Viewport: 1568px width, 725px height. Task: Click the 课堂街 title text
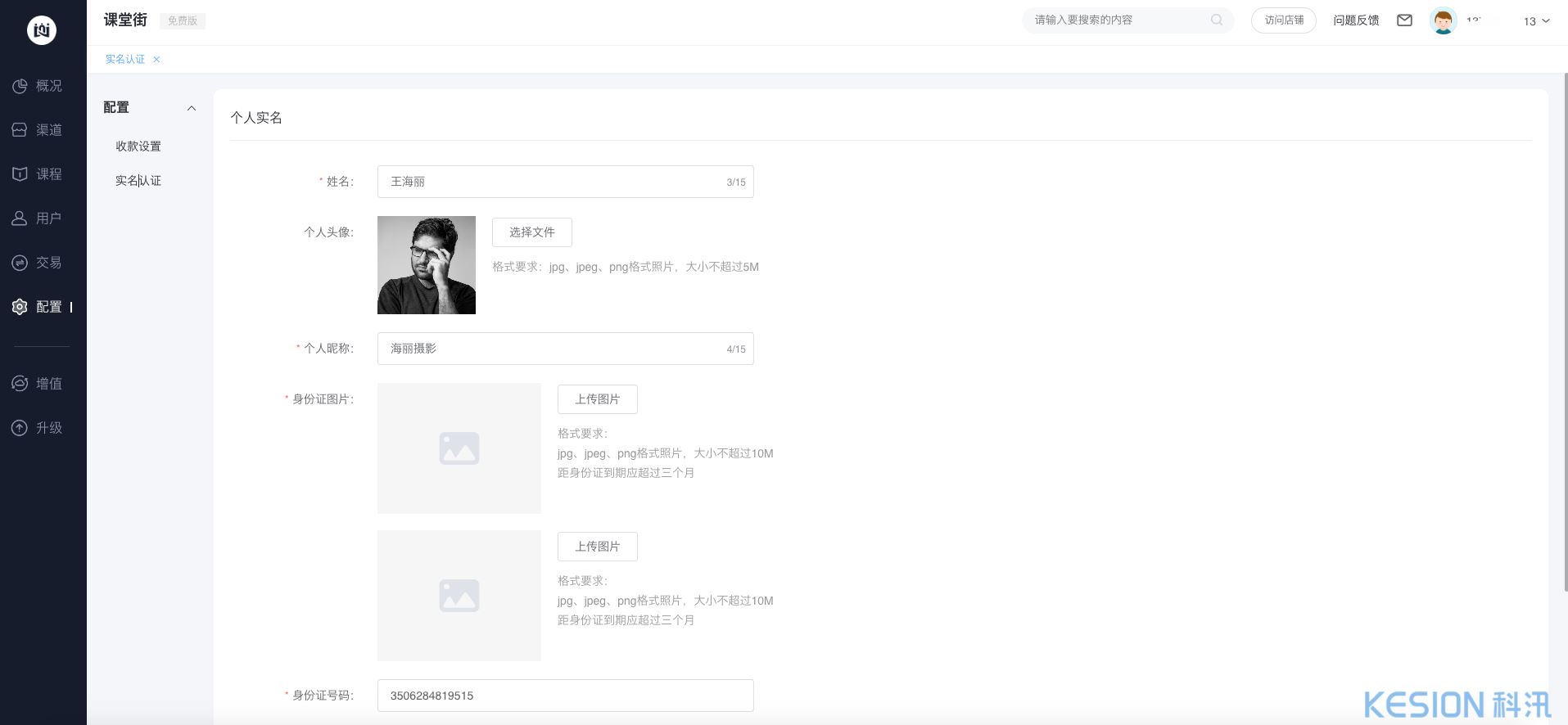(x=125, y=20)
